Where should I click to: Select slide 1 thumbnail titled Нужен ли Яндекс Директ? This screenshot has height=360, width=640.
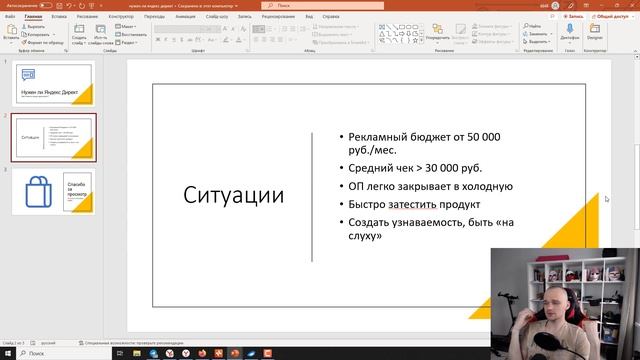click(53, 84)
